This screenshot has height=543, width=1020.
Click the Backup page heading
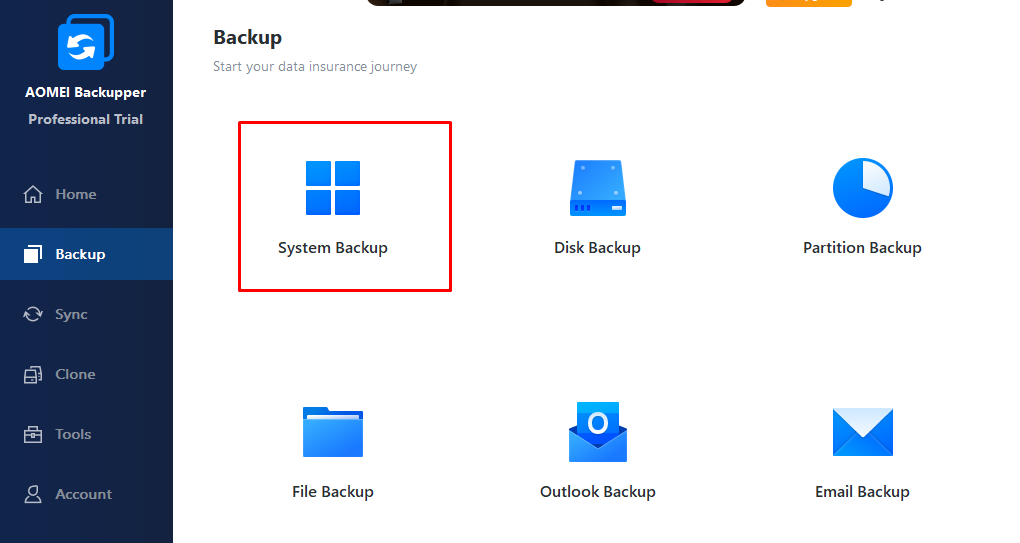point(247,38)
